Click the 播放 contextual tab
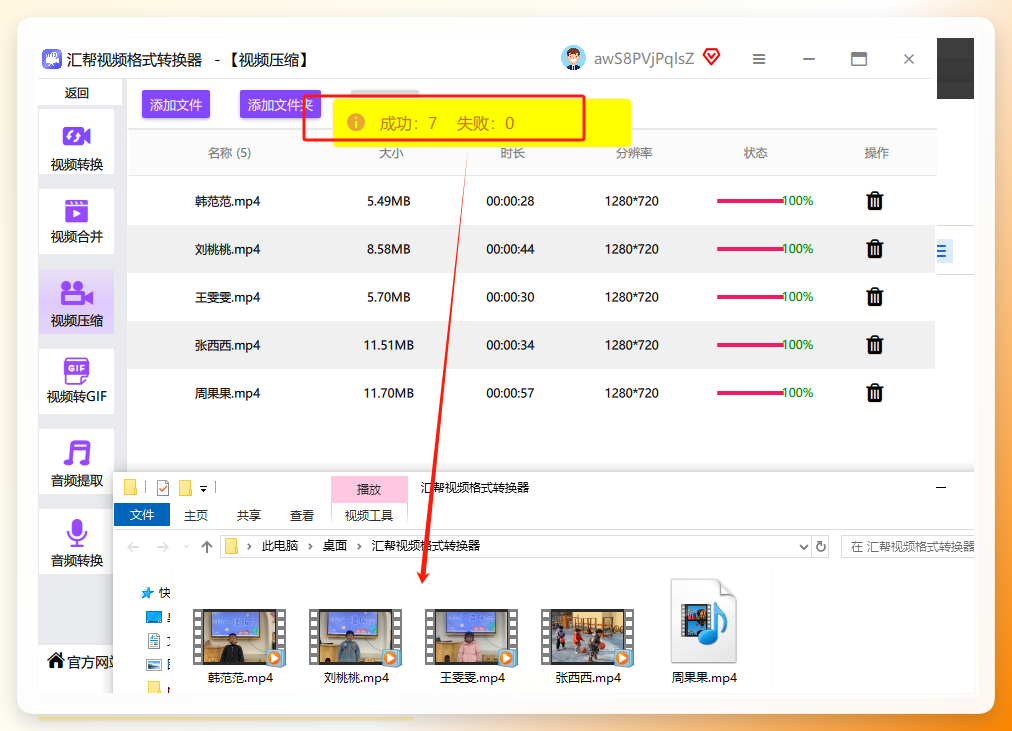The width and height of the screenshot is (1012, 731). click(x=369, y=489)
